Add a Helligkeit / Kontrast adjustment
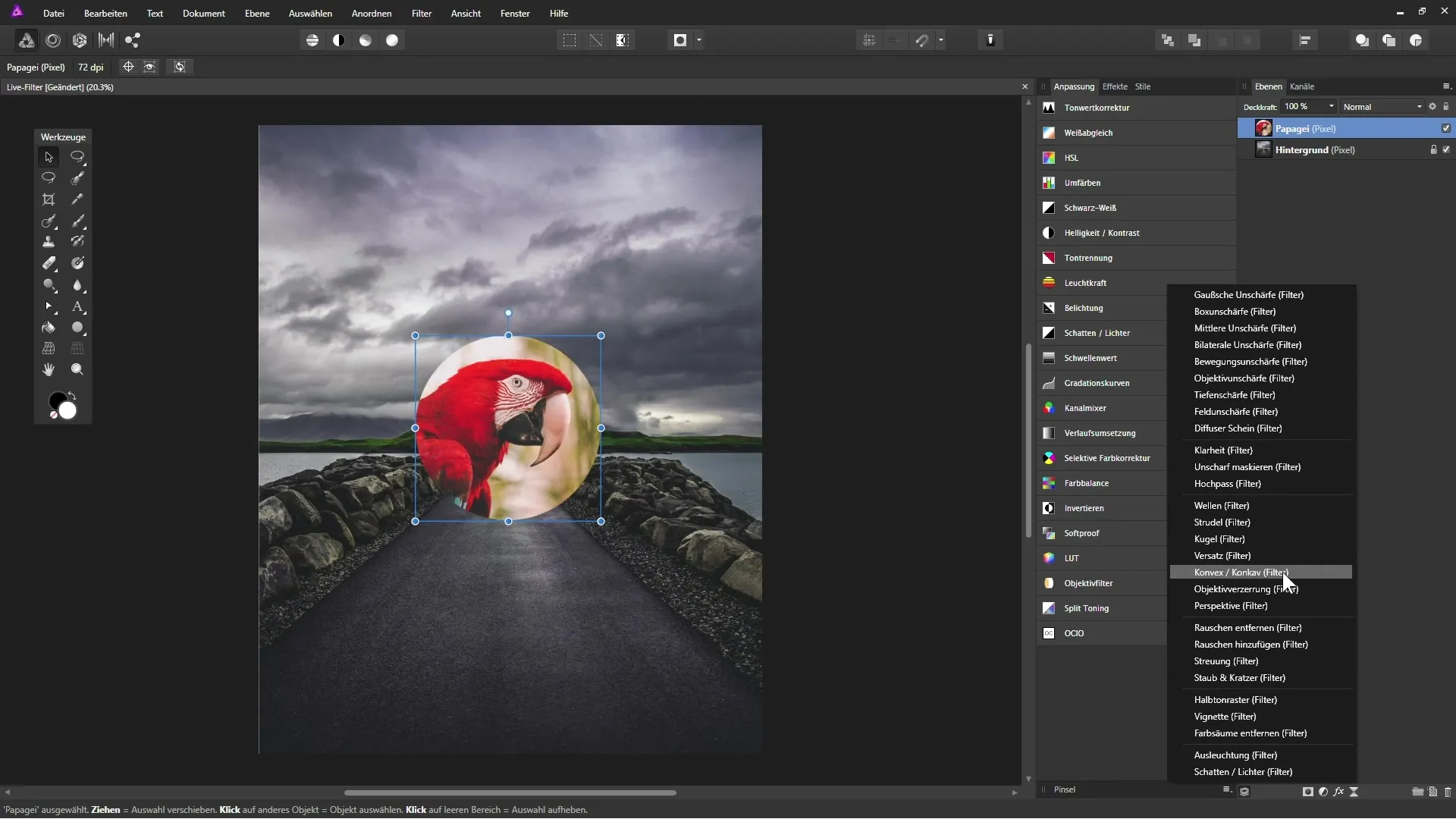Image resolution: width=1456 pixels, height=819 pixels. [1135, 233]
